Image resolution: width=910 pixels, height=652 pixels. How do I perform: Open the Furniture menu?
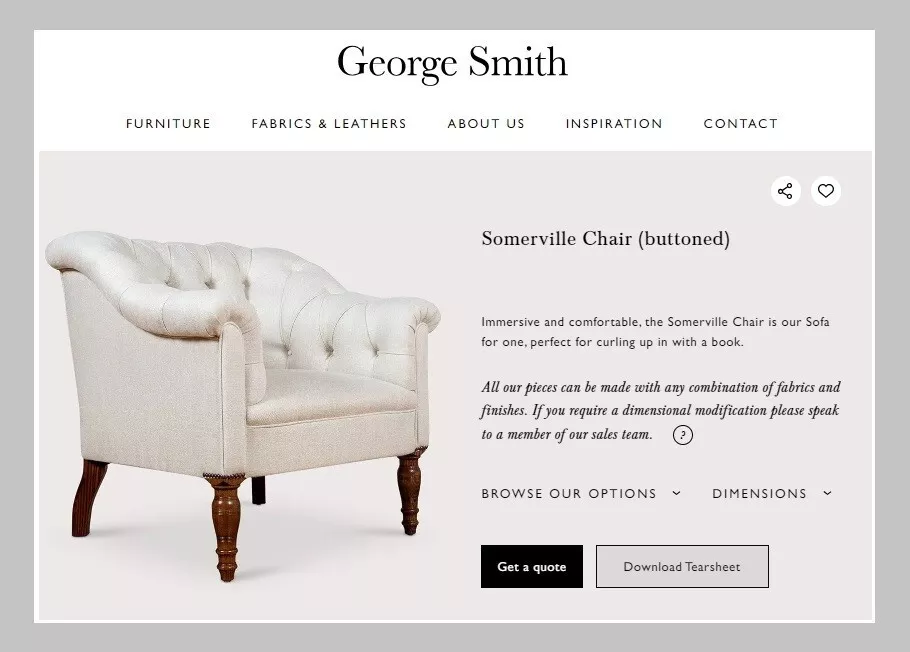168,124
